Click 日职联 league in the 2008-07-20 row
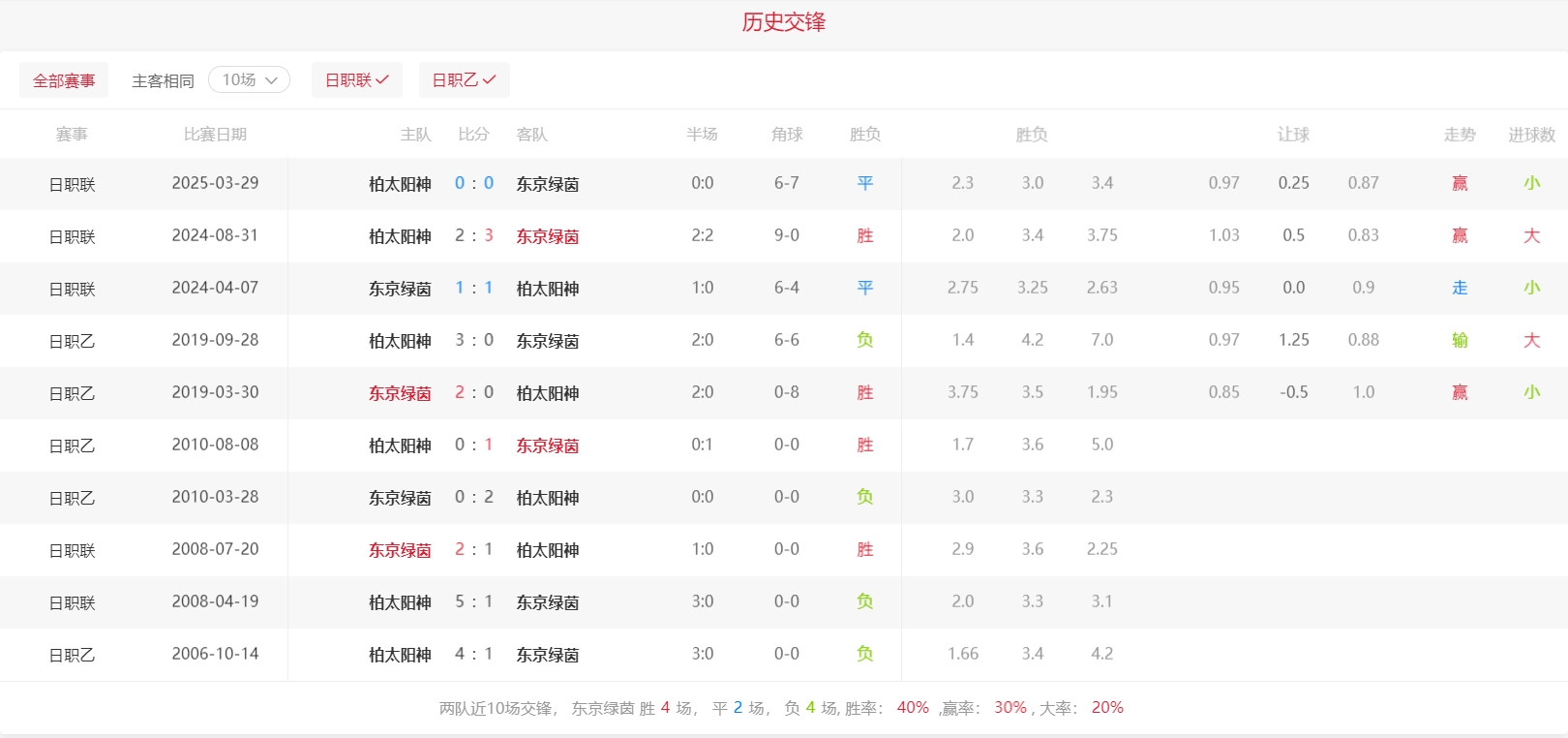1568x738 pixels. pos(72,550)
